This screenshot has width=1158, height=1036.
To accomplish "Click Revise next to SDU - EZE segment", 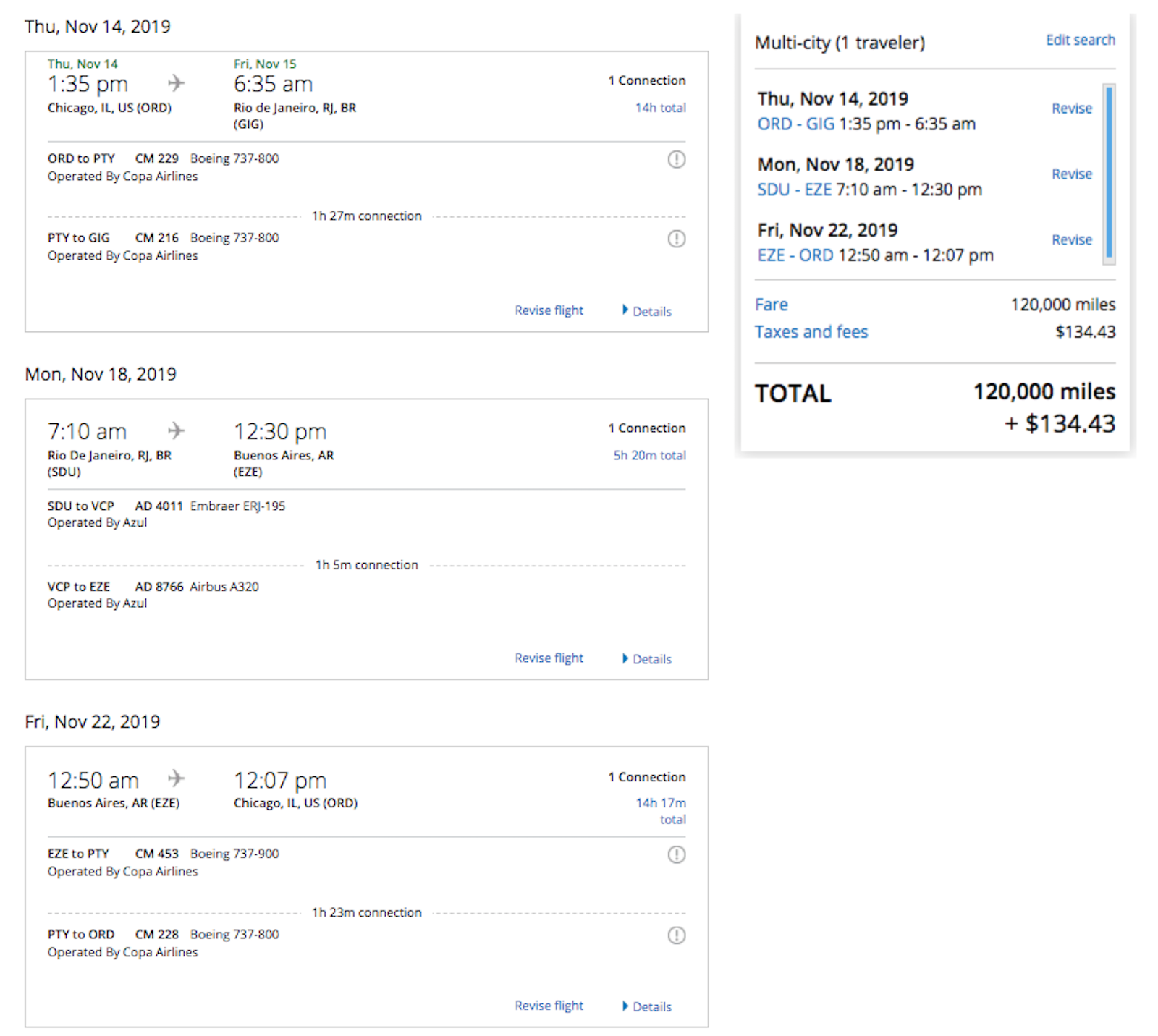I will coord(1072,174).
